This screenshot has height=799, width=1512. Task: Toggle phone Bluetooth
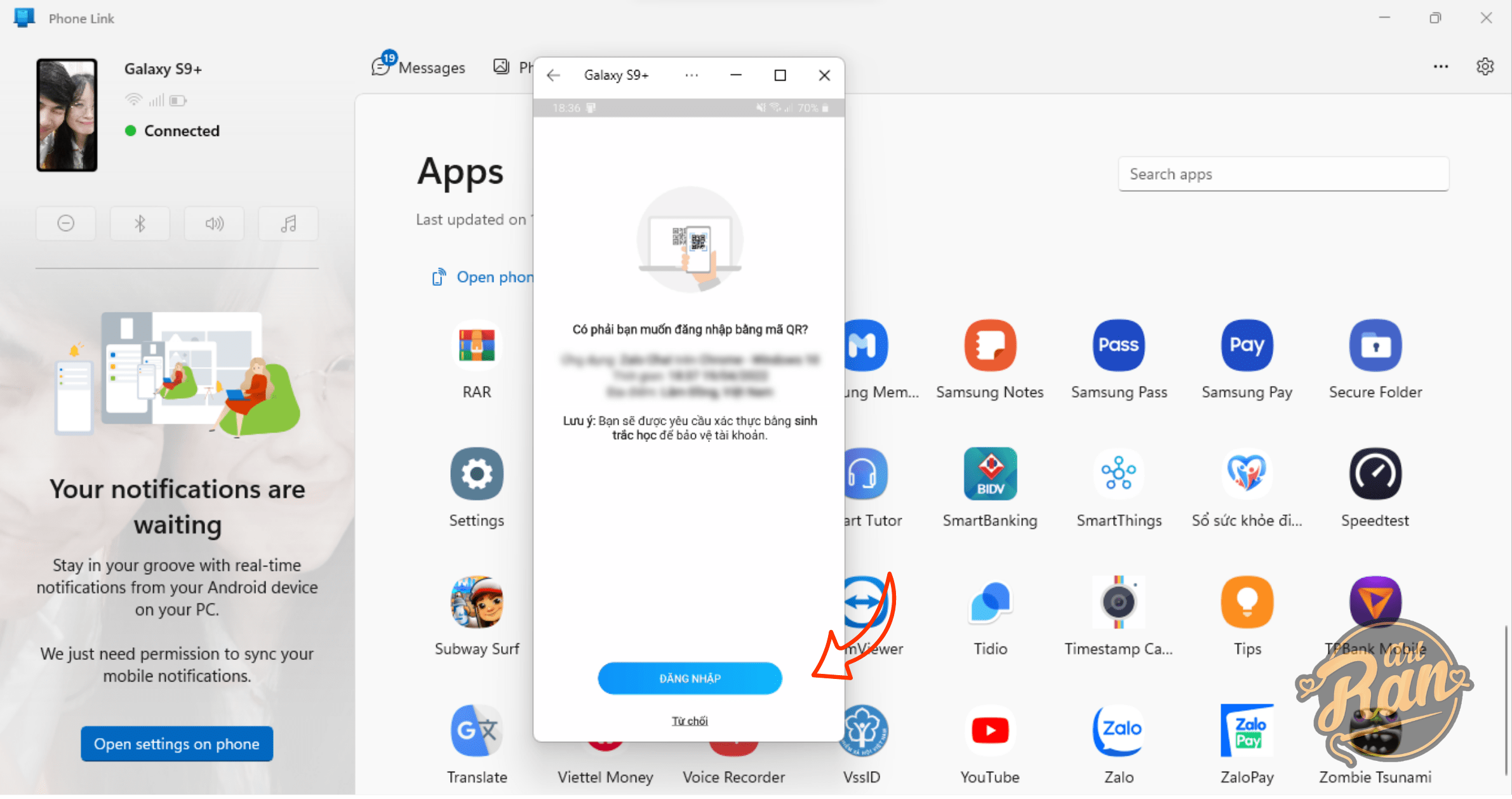click(140, 224)
